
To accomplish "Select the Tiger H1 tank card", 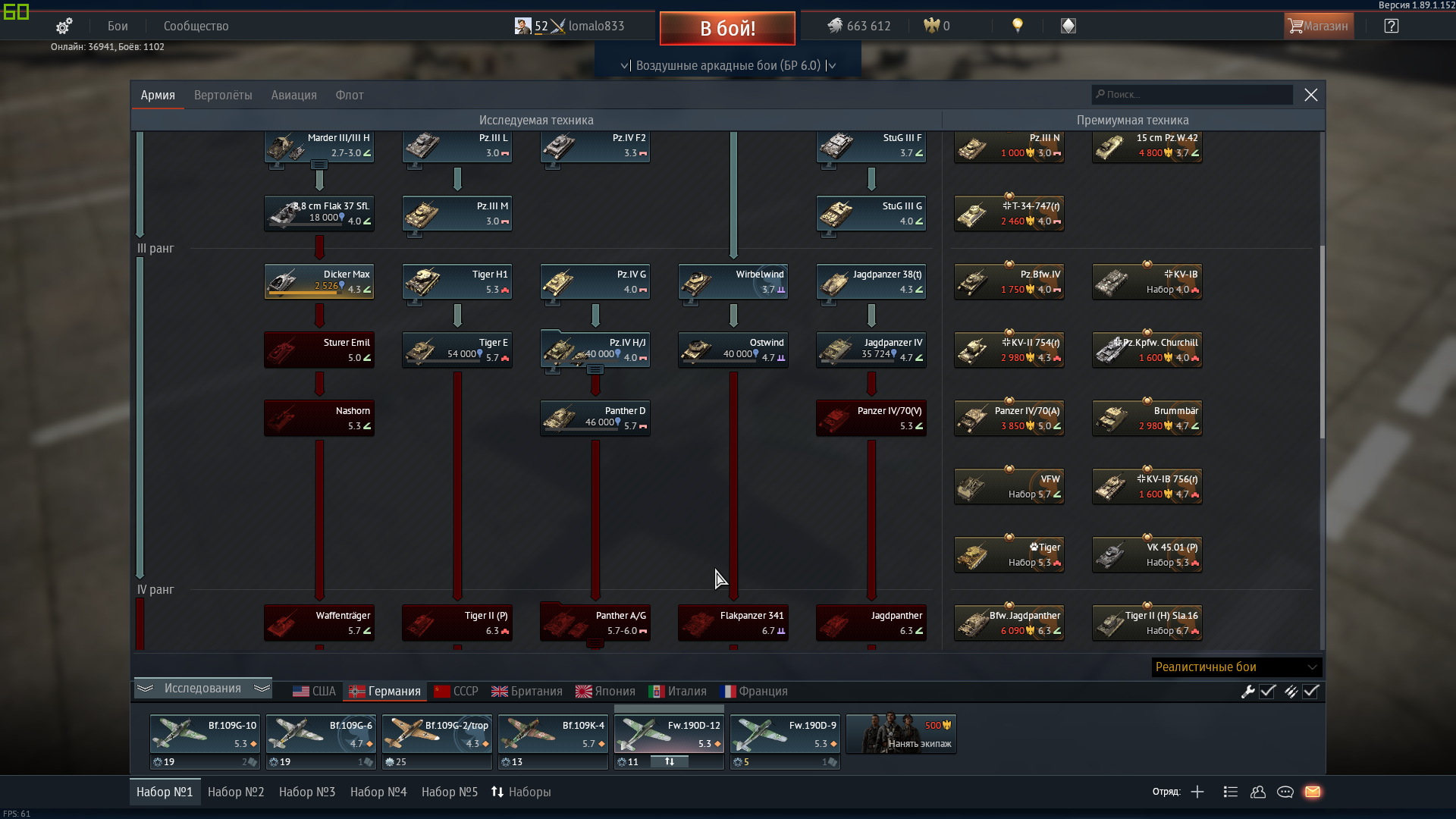I will [x=457, y=281].
